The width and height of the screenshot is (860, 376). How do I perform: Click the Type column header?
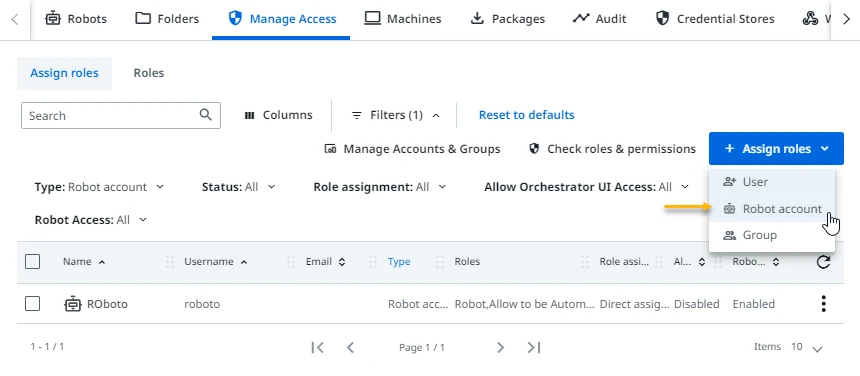point(399,261)
